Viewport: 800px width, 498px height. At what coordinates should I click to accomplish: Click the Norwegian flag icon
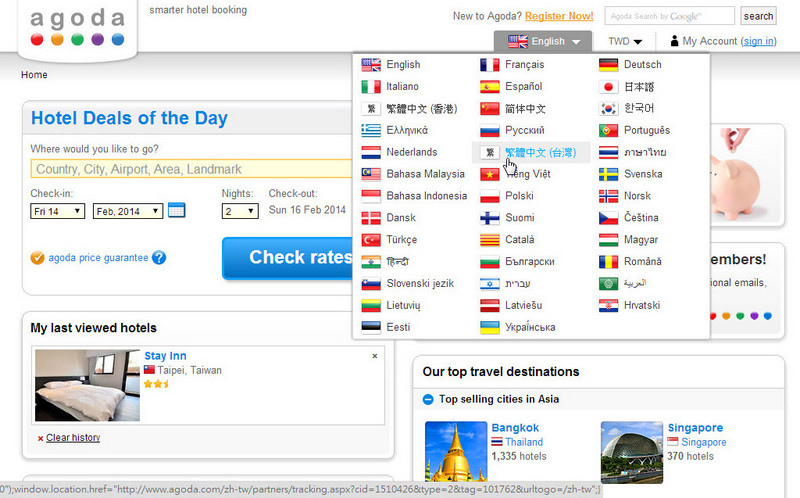pyautogui.click(x=609, y=196)
